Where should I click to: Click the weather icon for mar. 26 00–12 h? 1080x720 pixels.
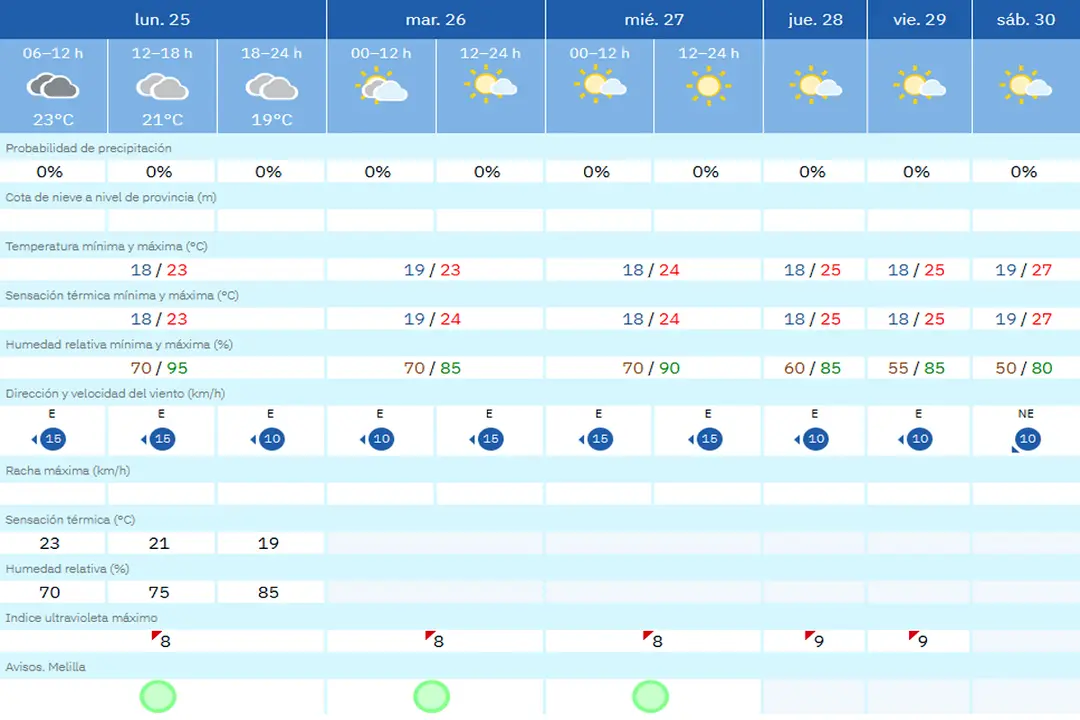point(381,85)
